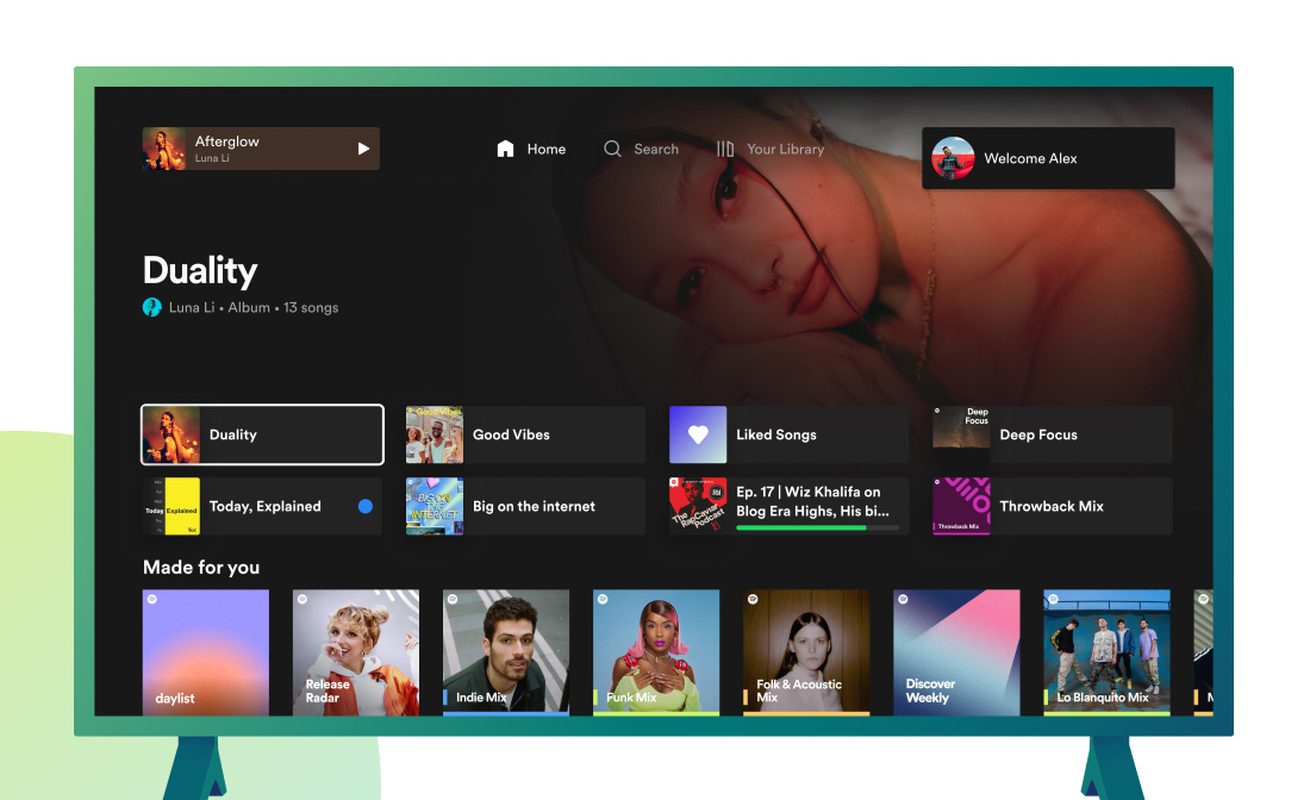Open the Ep. 17 Wiz Khalifa episode

(x=789, y=506)
